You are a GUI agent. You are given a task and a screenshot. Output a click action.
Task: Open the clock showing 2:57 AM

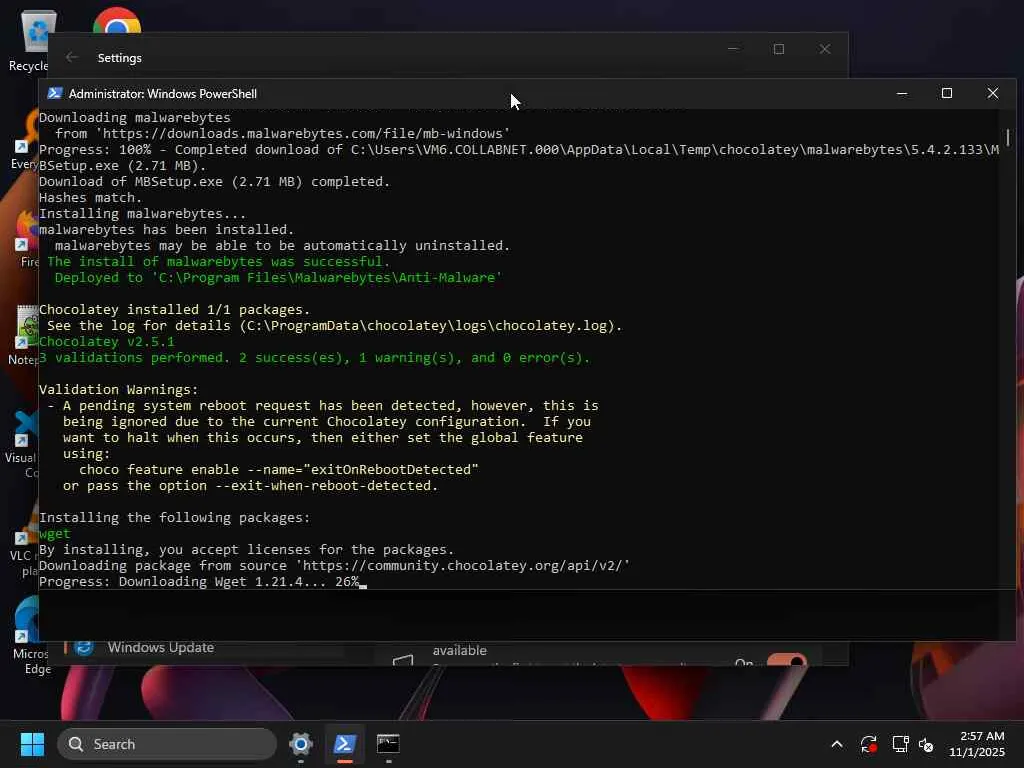point(977,744)
